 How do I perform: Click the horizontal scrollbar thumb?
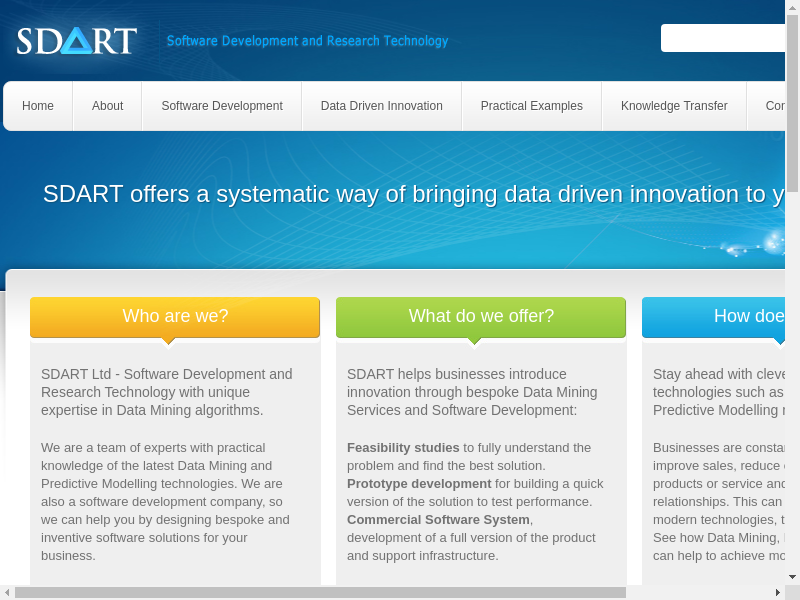(x=320, y=592)
